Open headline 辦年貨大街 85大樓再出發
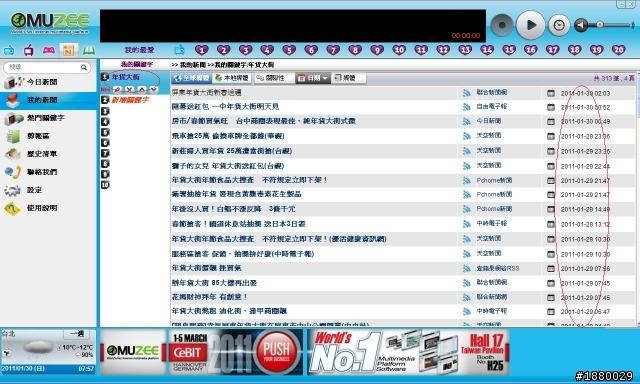 click(214, 283)
